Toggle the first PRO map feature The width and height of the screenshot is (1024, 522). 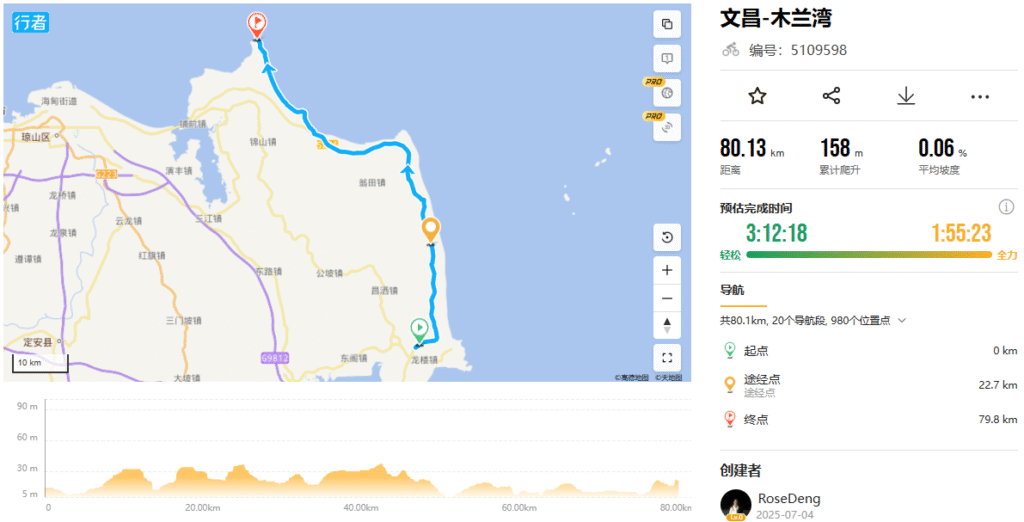pos(667,93)
